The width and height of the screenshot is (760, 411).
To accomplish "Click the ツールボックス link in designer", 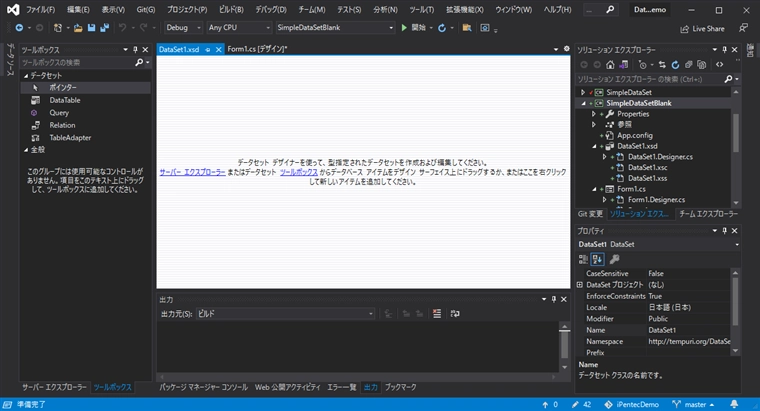I will [x=299, y=172].
